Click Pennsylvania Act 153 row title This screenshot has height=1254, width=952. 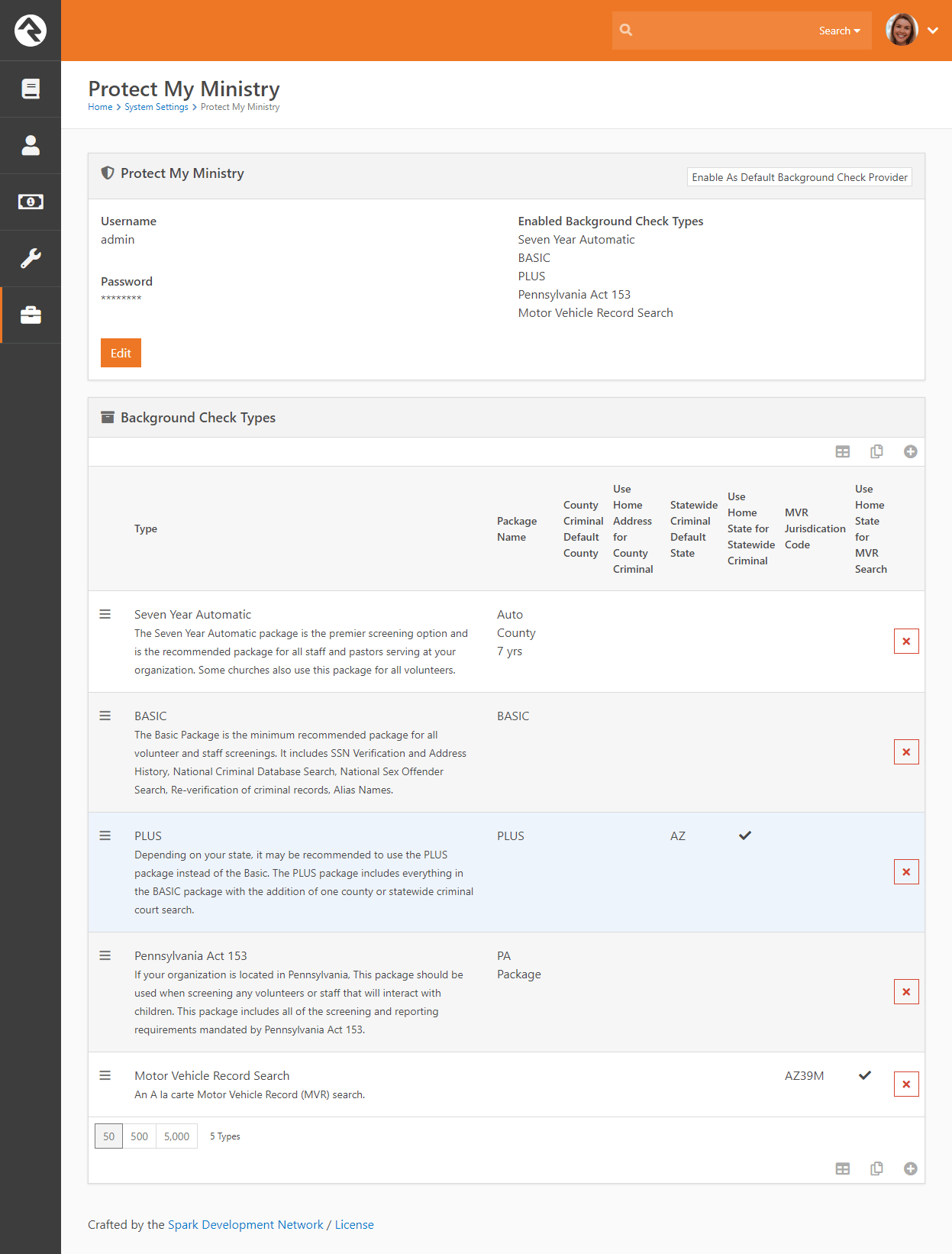pyautogui.click(x=191, y=955)
